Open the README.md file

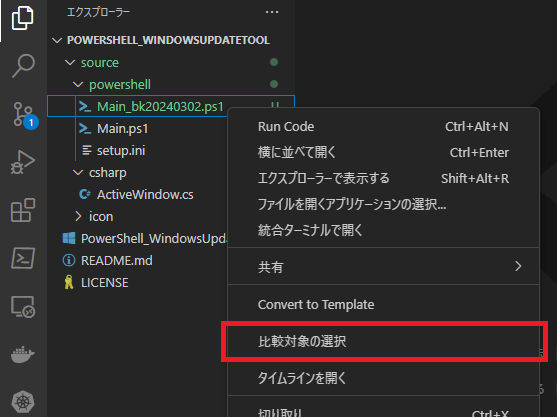point(117,261)
